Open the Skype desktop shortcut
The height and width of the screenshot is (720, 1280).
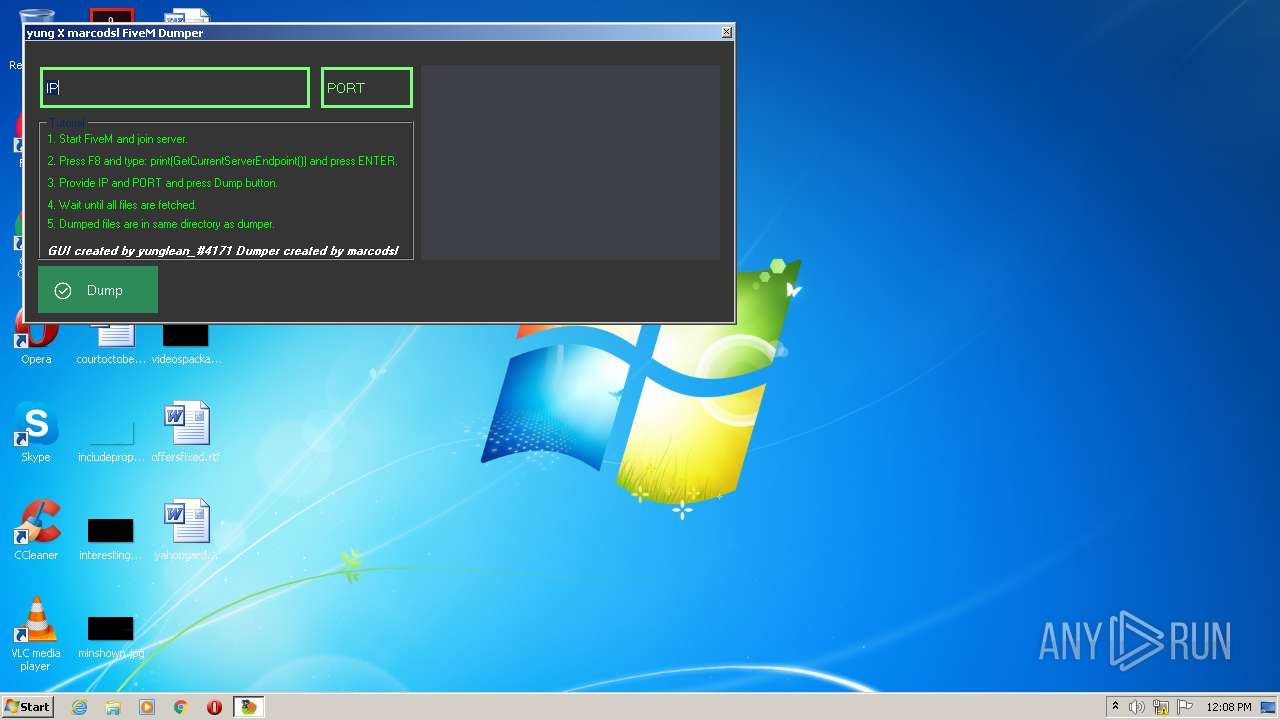coord(36,433)
